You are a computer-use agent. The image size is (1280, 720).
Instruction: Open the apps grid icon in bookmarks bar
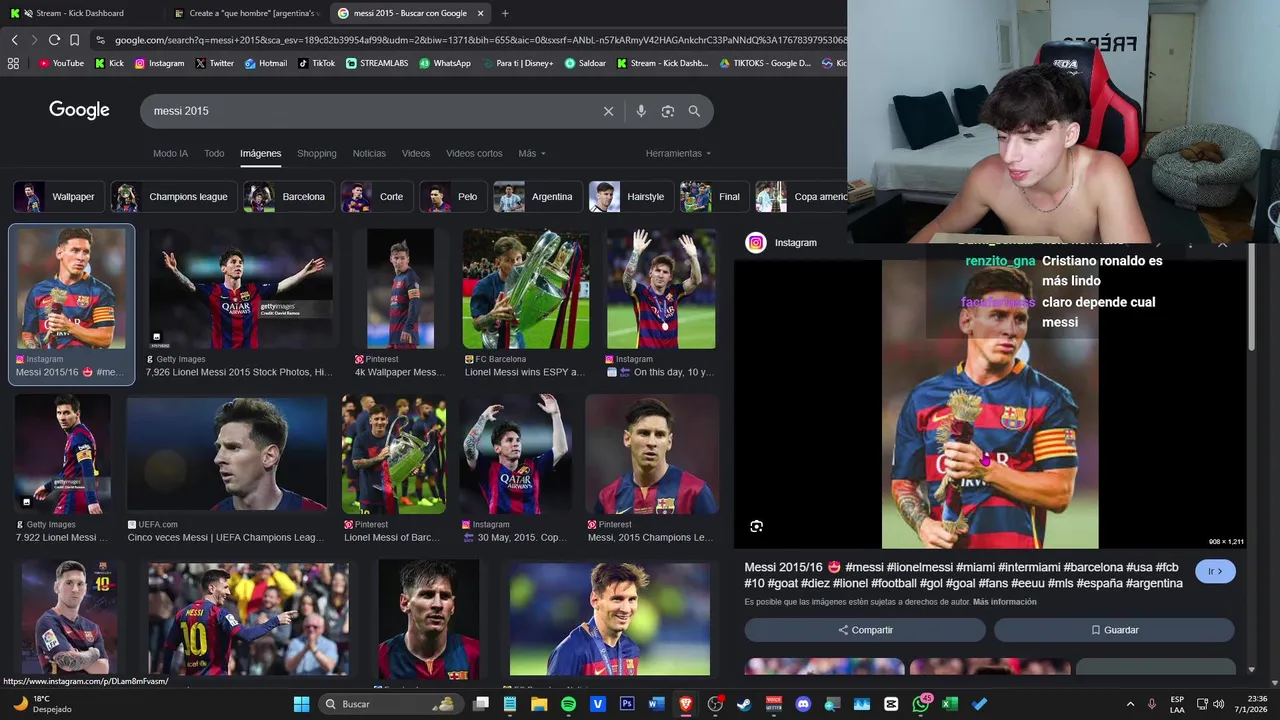tap(13, 63)
